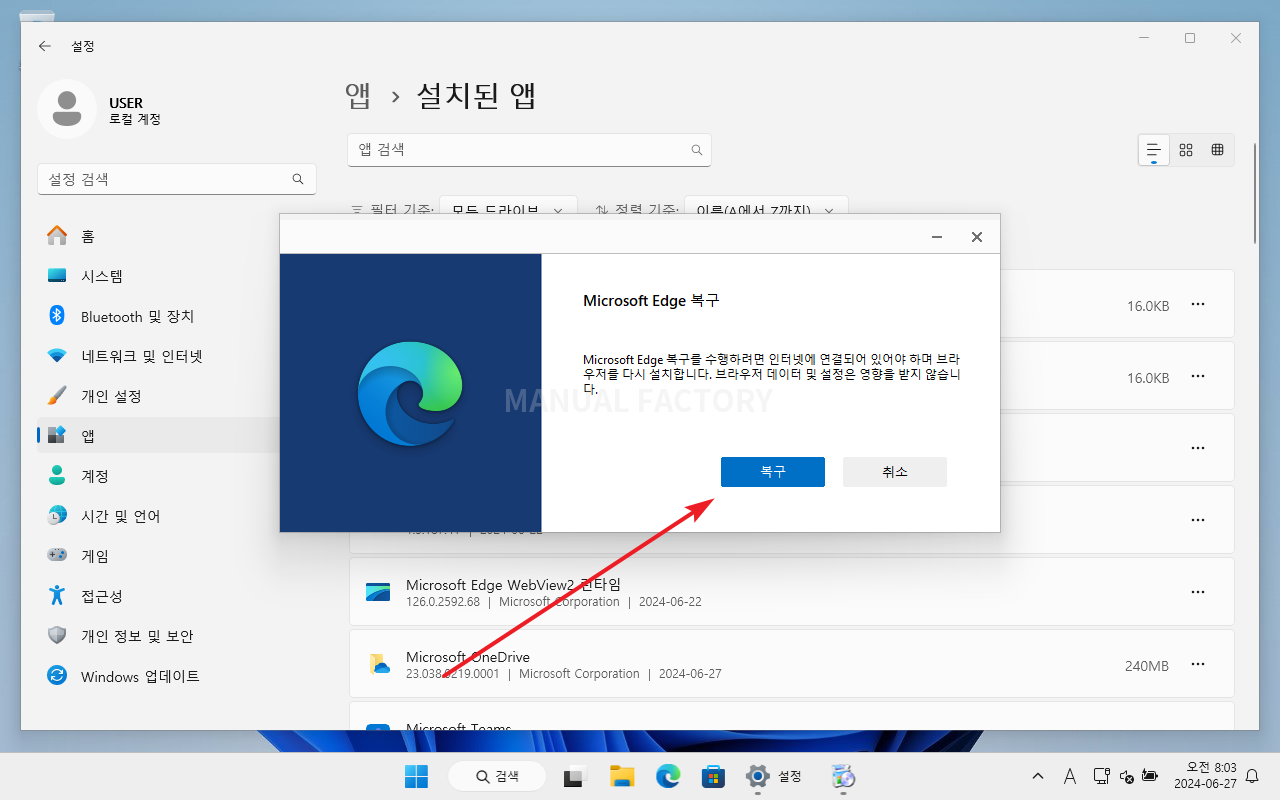Open the taskbar clock and date
The height and width of the screenshot is (800, 1280).
(1205, 776)
